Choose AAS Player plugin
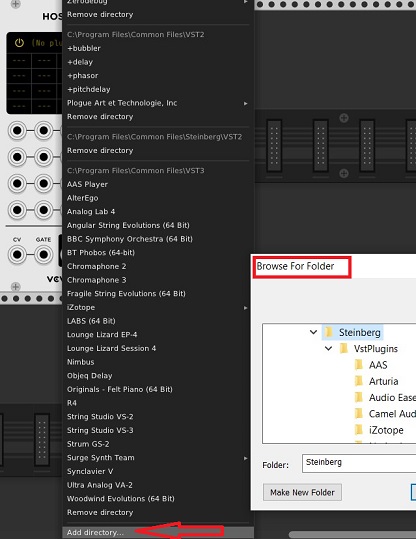 [x=158, y=184]
